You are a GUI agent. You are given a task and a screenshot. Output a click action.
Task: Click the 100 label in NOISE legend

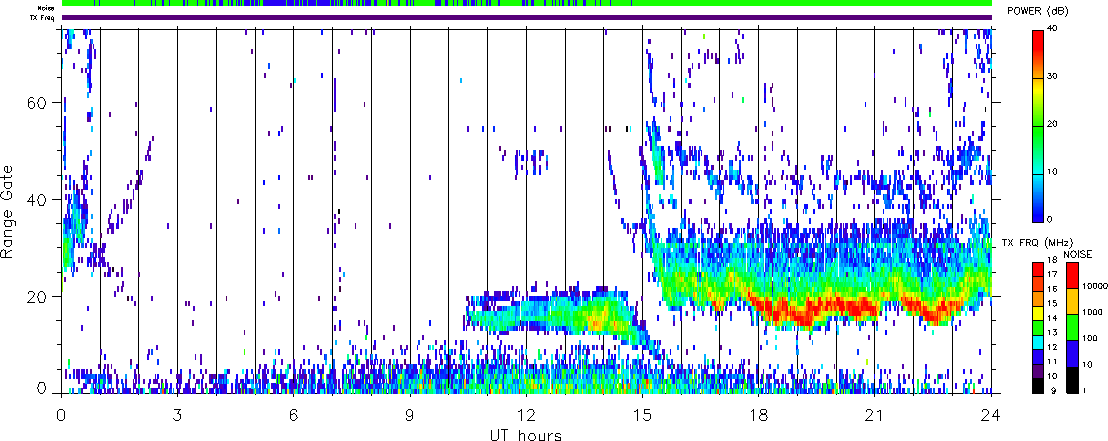[x=1090, y=339]
